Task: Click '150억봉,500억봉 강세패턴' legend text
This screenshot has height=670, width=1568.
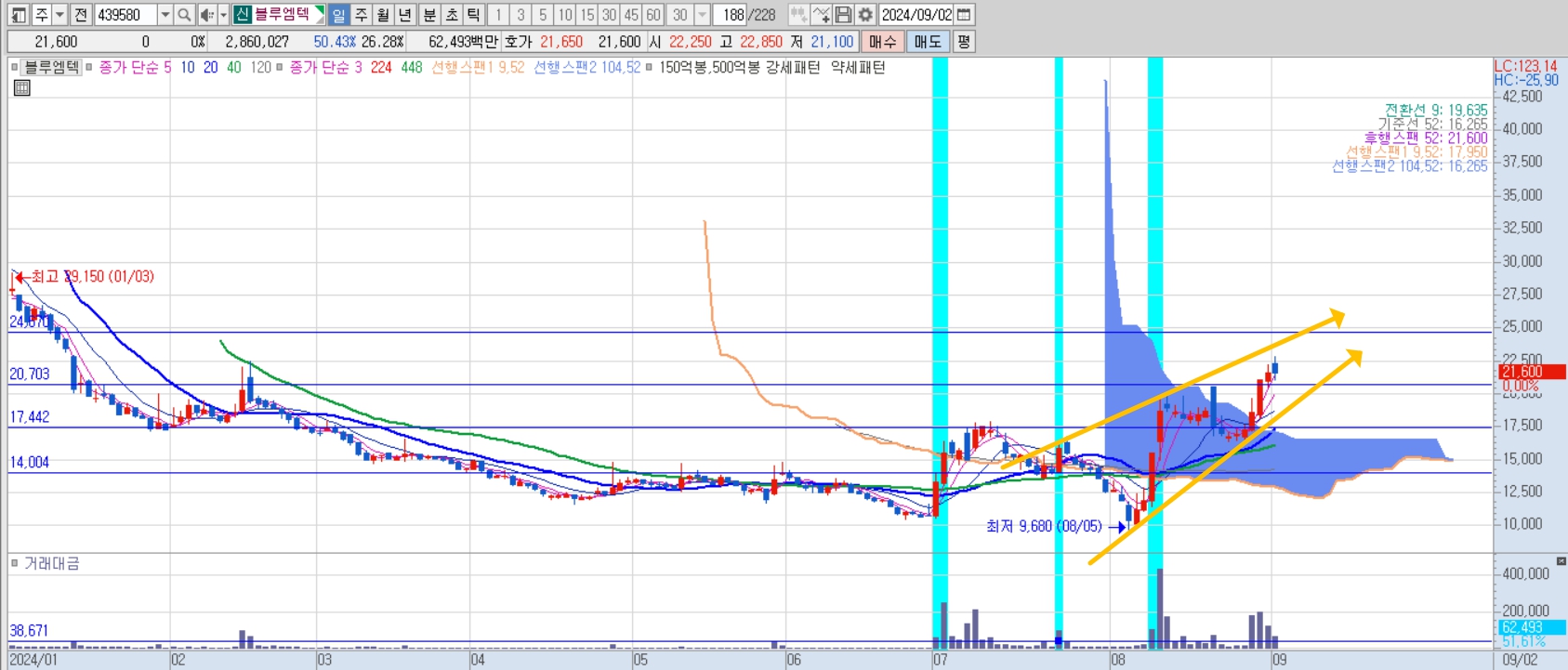Action: point(740,67)
